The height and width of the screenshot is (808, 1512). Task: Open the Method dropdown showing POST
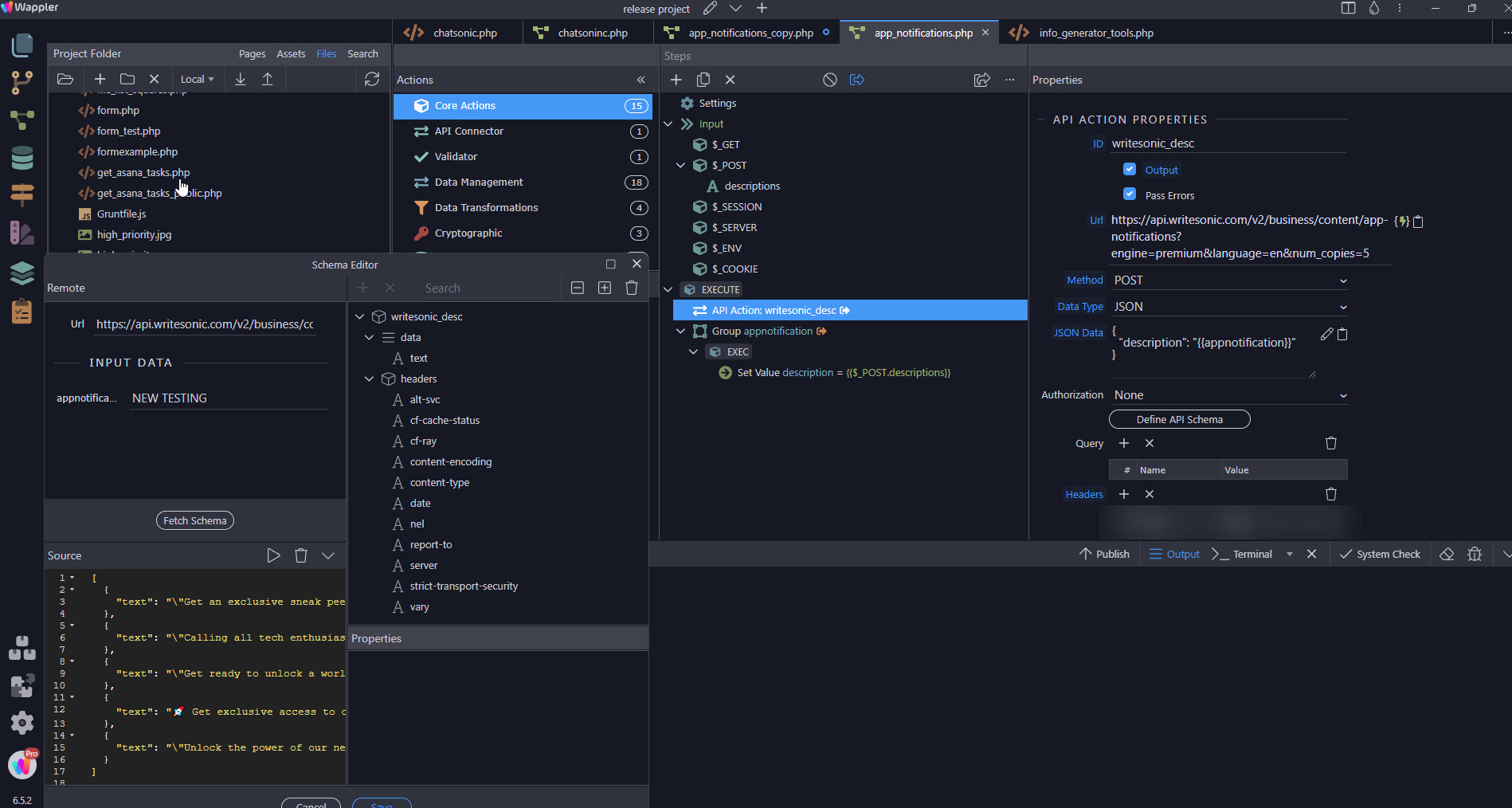coord(1229,280)
